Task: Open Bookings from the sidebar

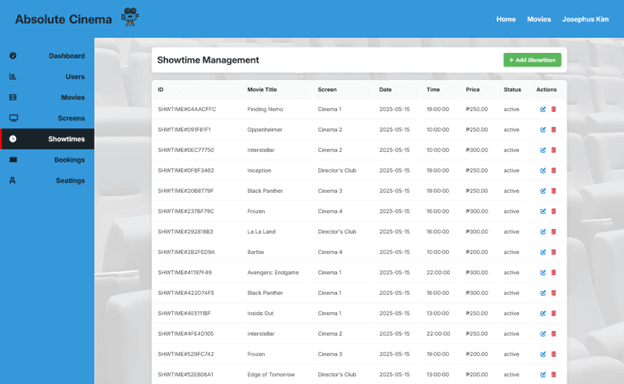Action: (47, 160)
